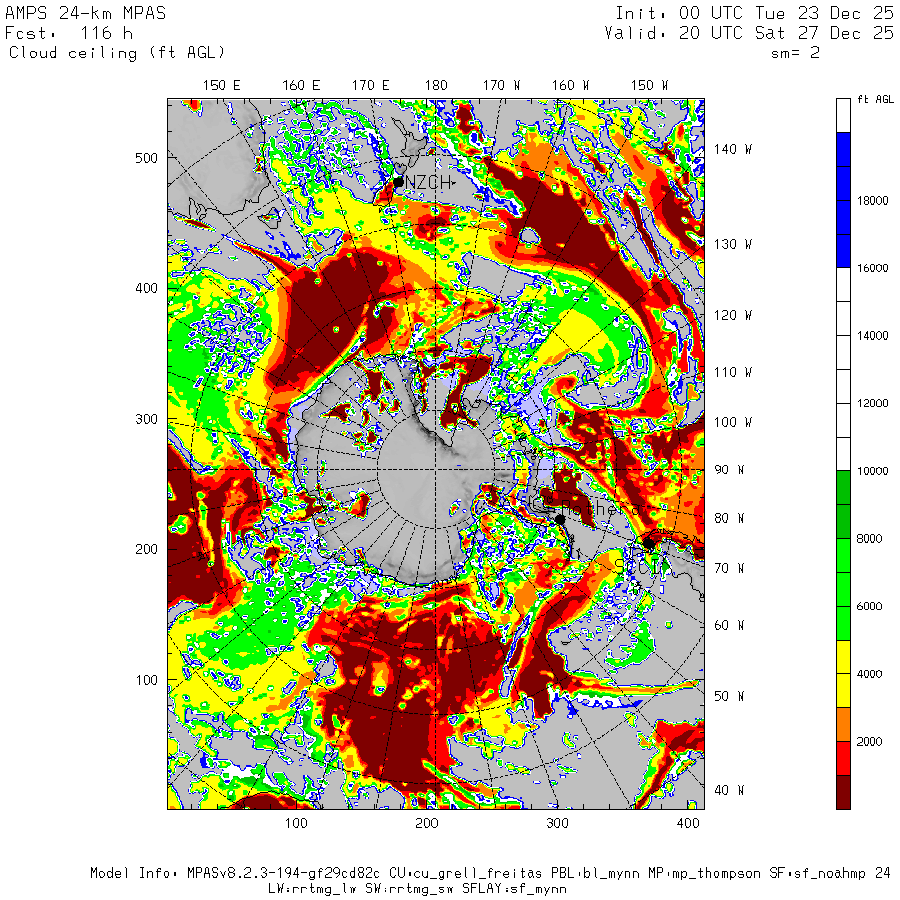The image size is (900, 900).
Task: Click the 150 W longitude label
Action: [x=650, y=86]
